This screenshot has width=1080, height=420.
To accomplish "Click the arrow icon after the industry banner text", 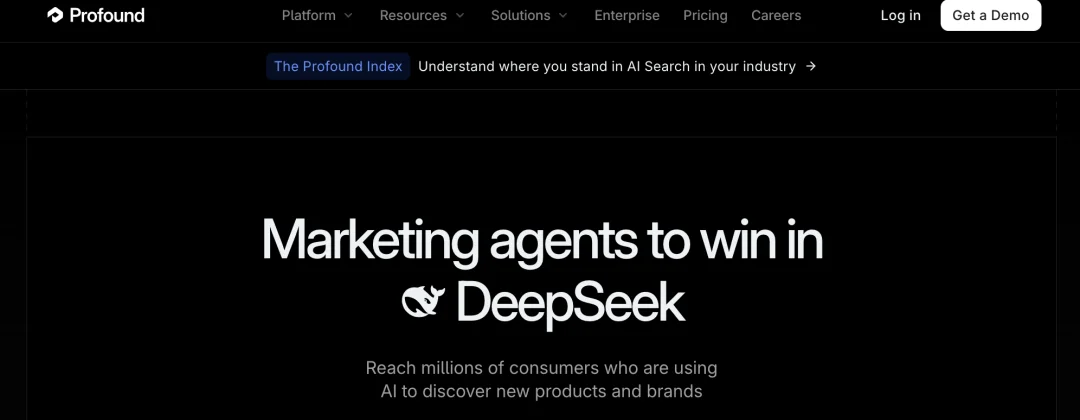I will tap(811, 66).
